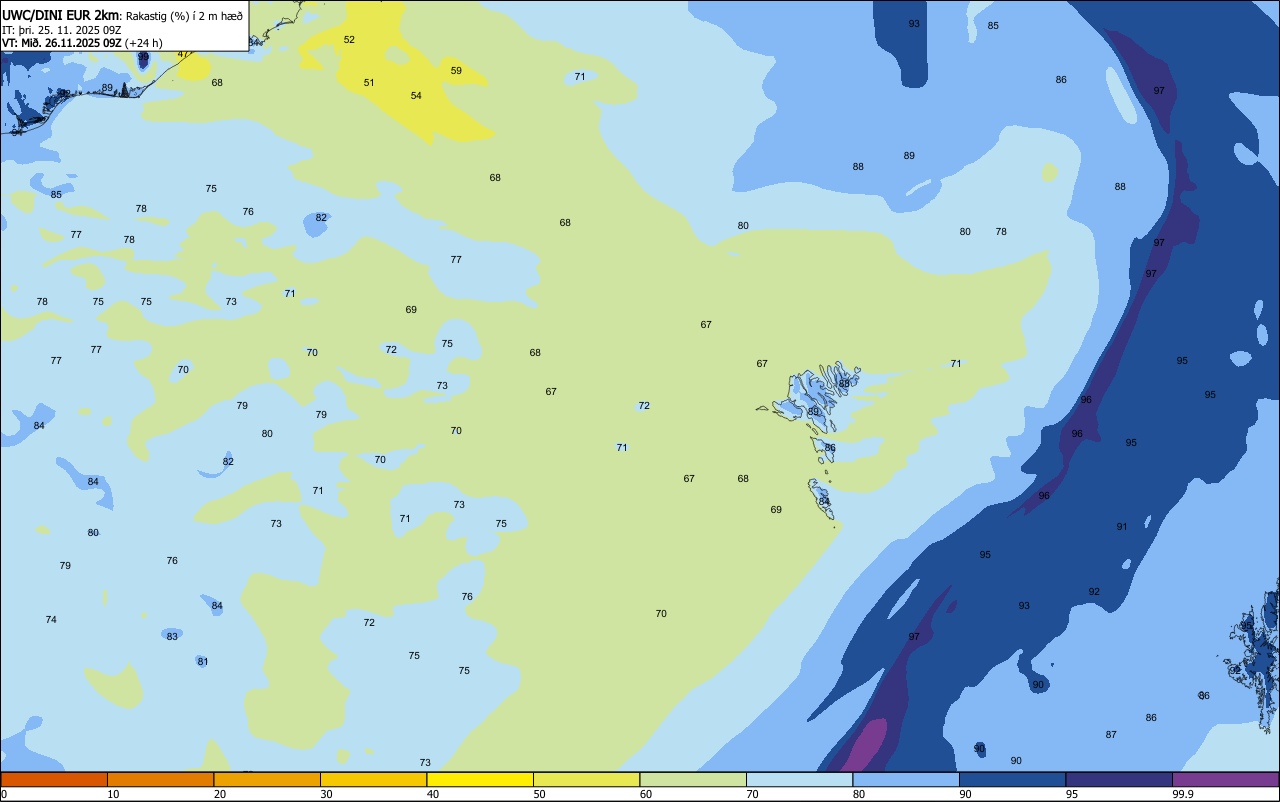Click the humidity value '92' on map

1094,592
